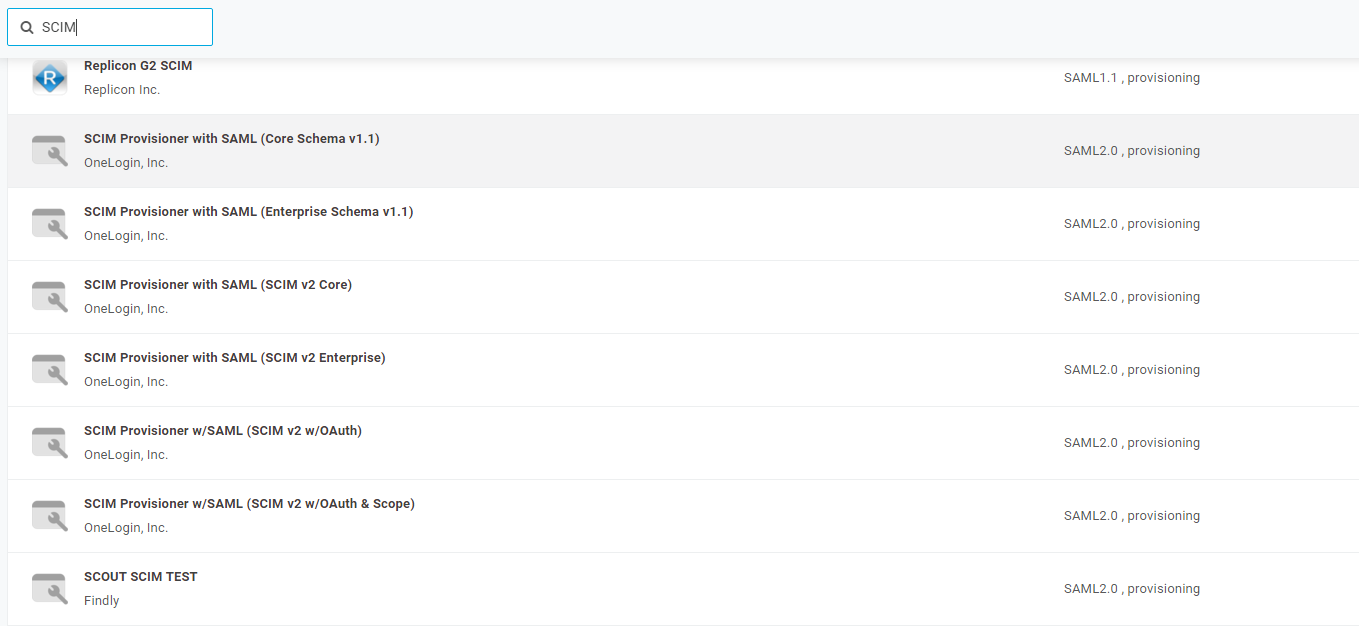Click the wrench icon for SCIM v2 w/OAuth
The image size is (1359, 626).
click(49, 442)
